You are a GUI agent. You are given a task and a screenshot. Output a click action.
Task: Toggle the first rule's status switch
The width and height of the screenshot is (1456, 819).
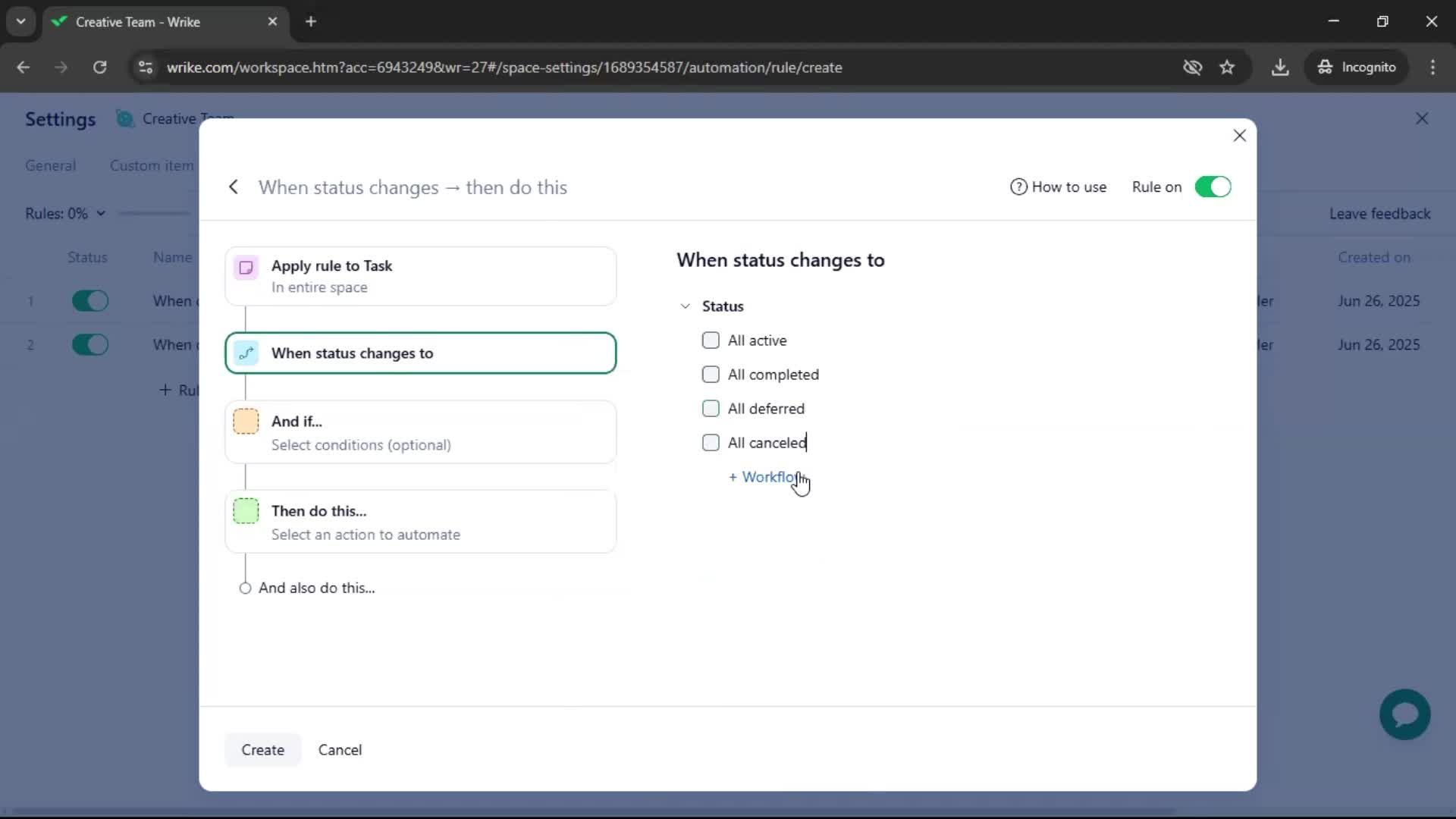(x=90, y=301)
